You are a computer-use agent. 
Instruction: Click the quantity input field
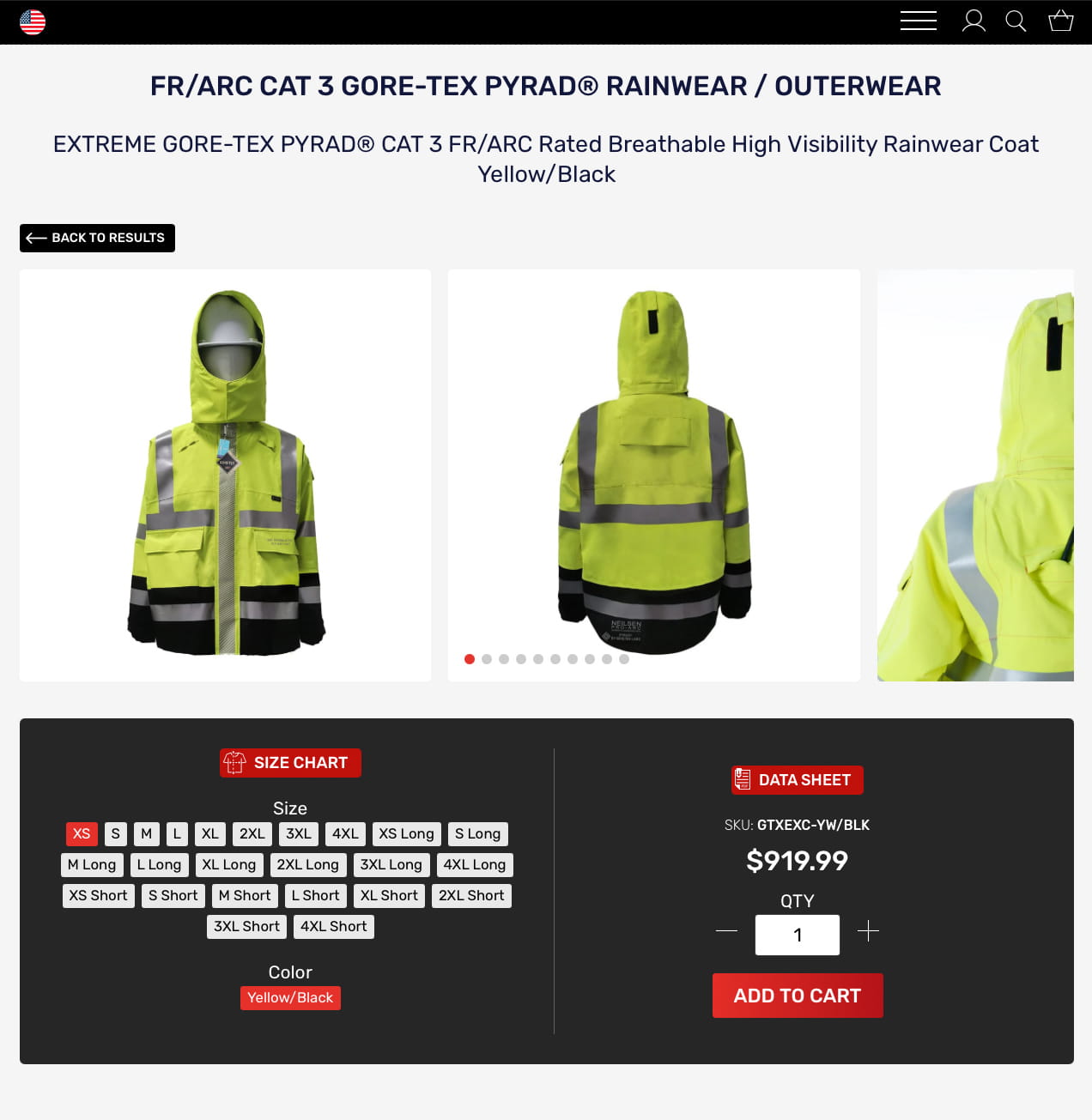click(798, 935)
